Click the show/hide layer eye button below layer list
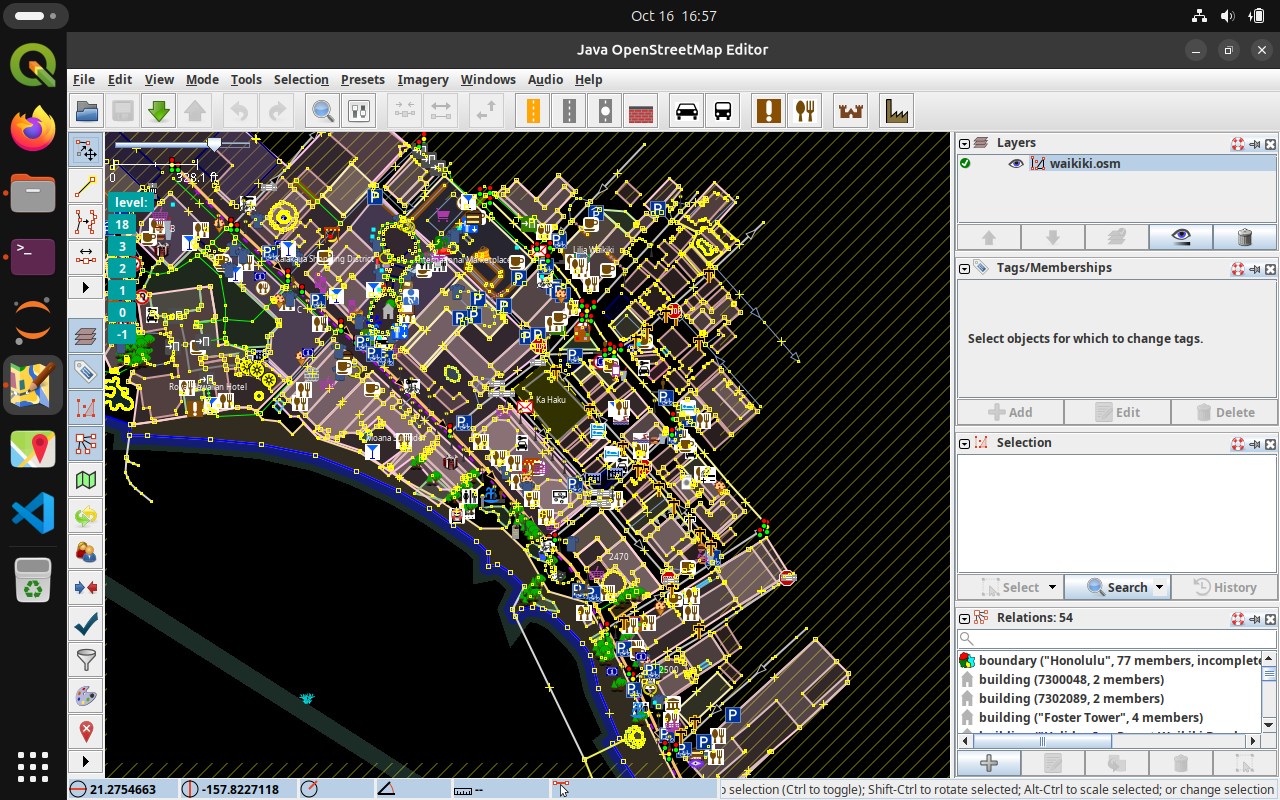This screenshot has width=1280, height=800. coord(1182,237)
